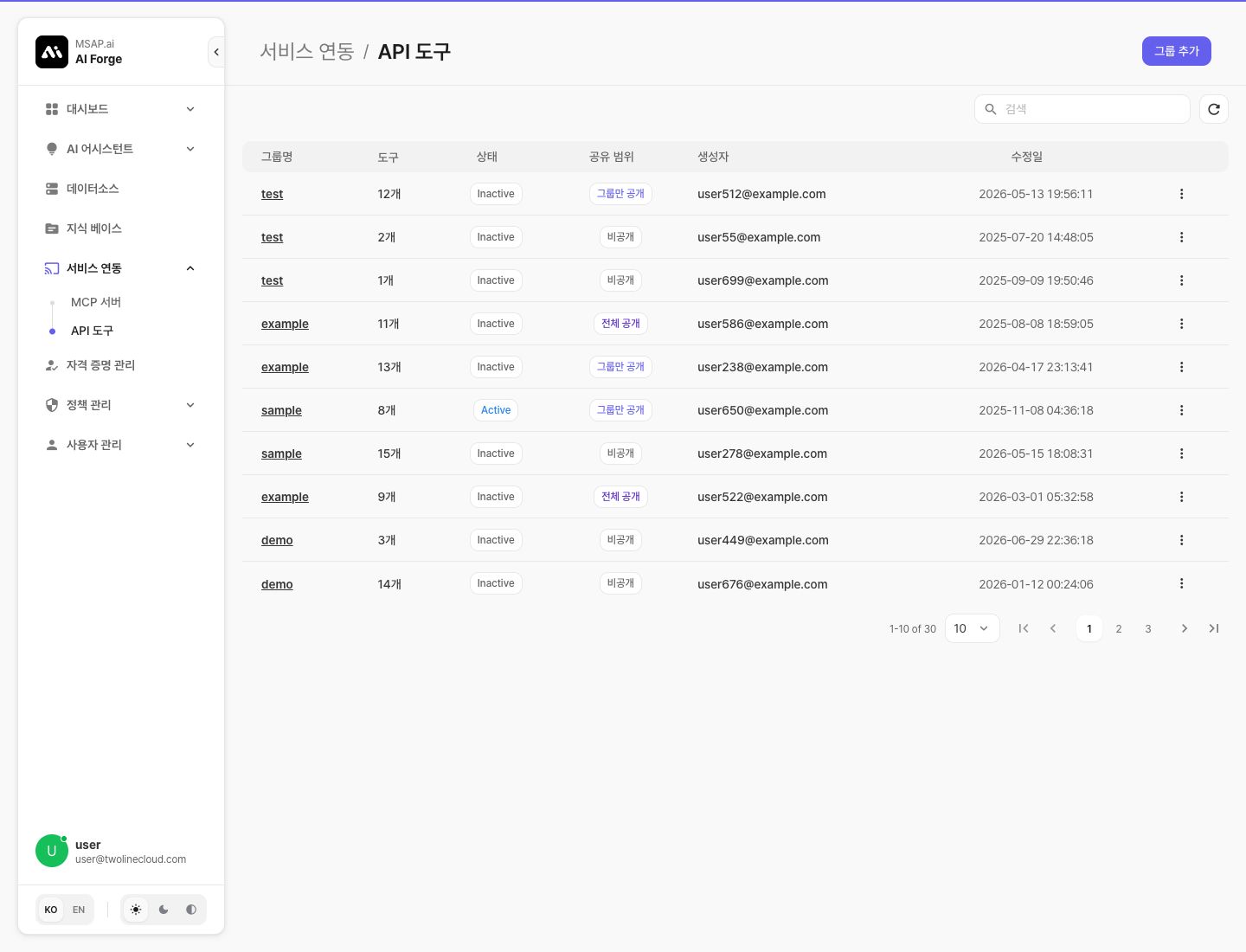Switch to system theme half-circle icon

click(191, 910)
